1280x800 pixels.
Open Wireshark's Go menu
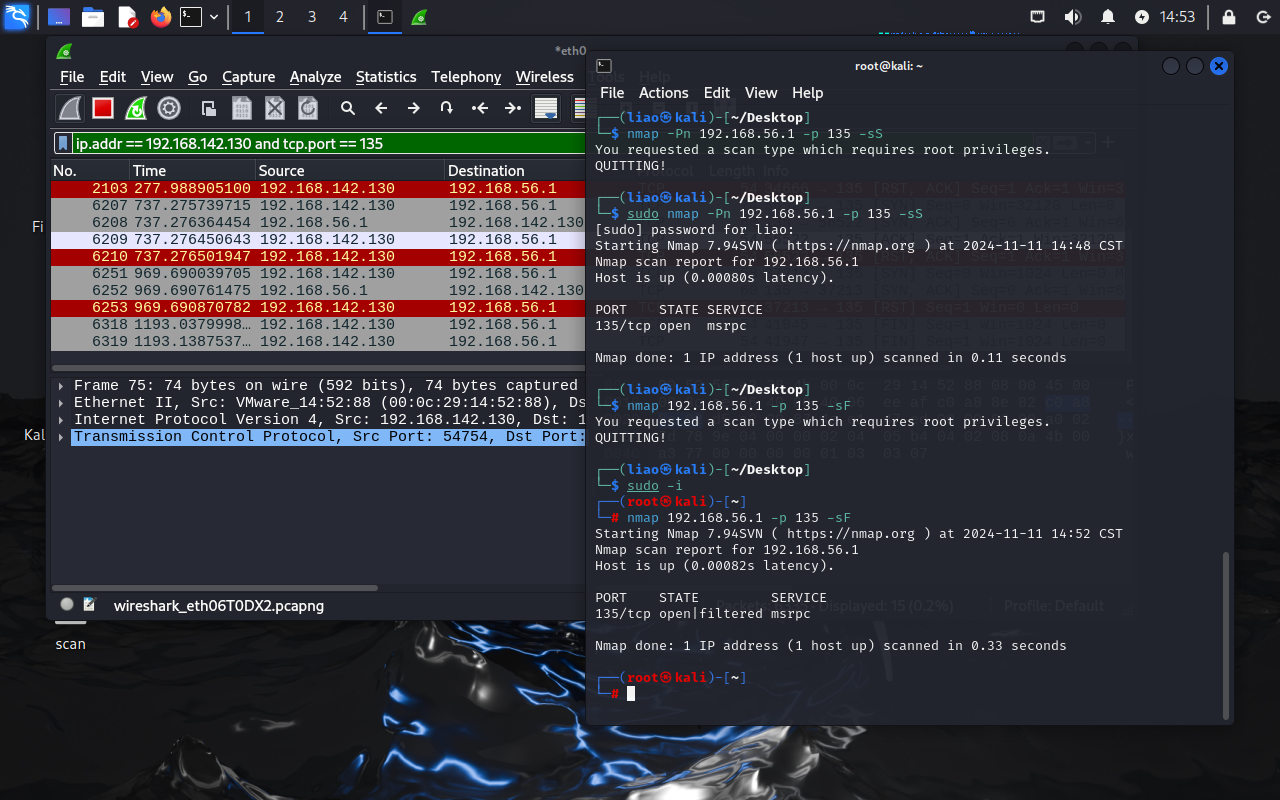point(198,77)
